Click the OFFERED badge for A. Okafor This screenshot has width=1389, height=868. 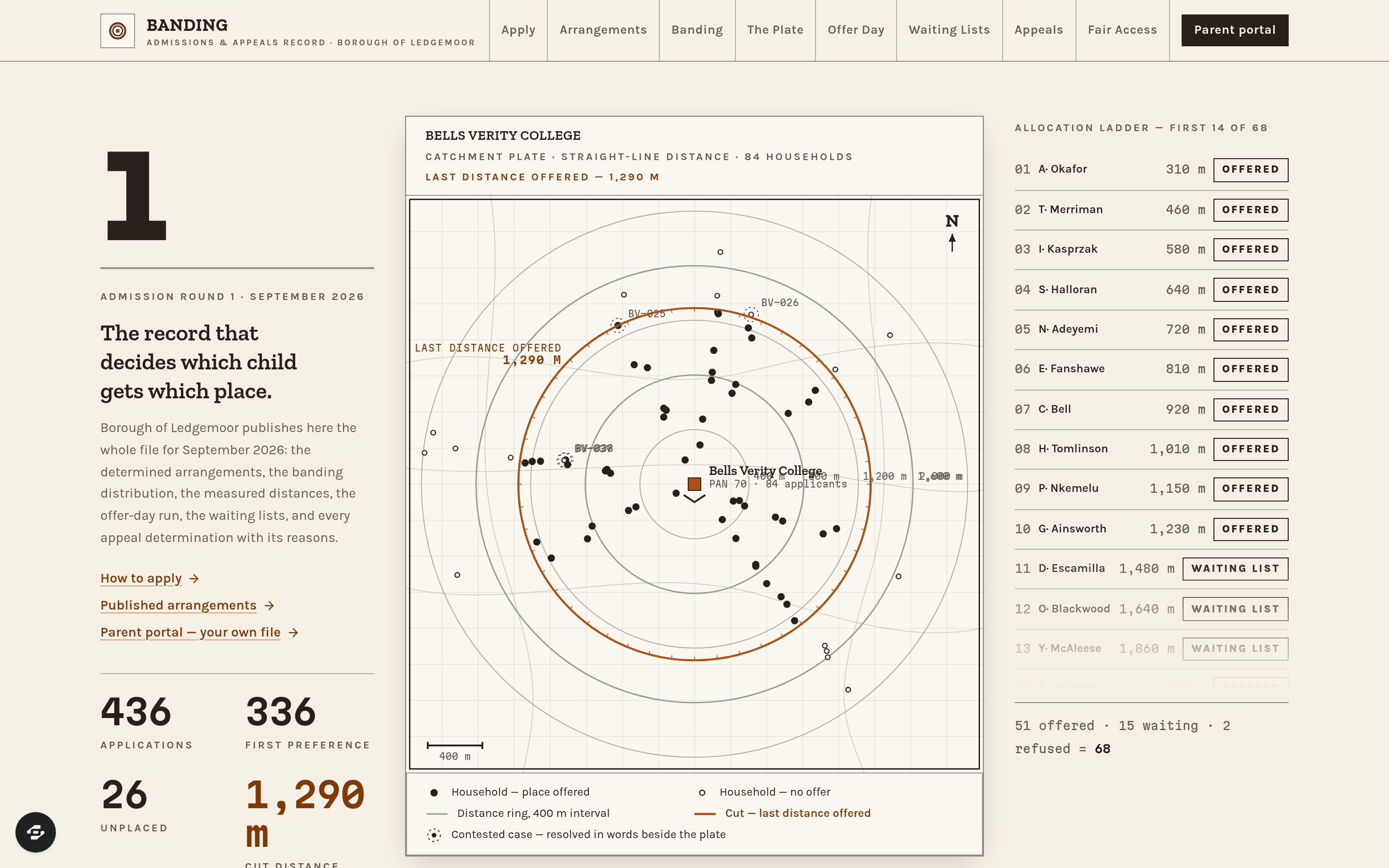click(x=1251, y=169)
